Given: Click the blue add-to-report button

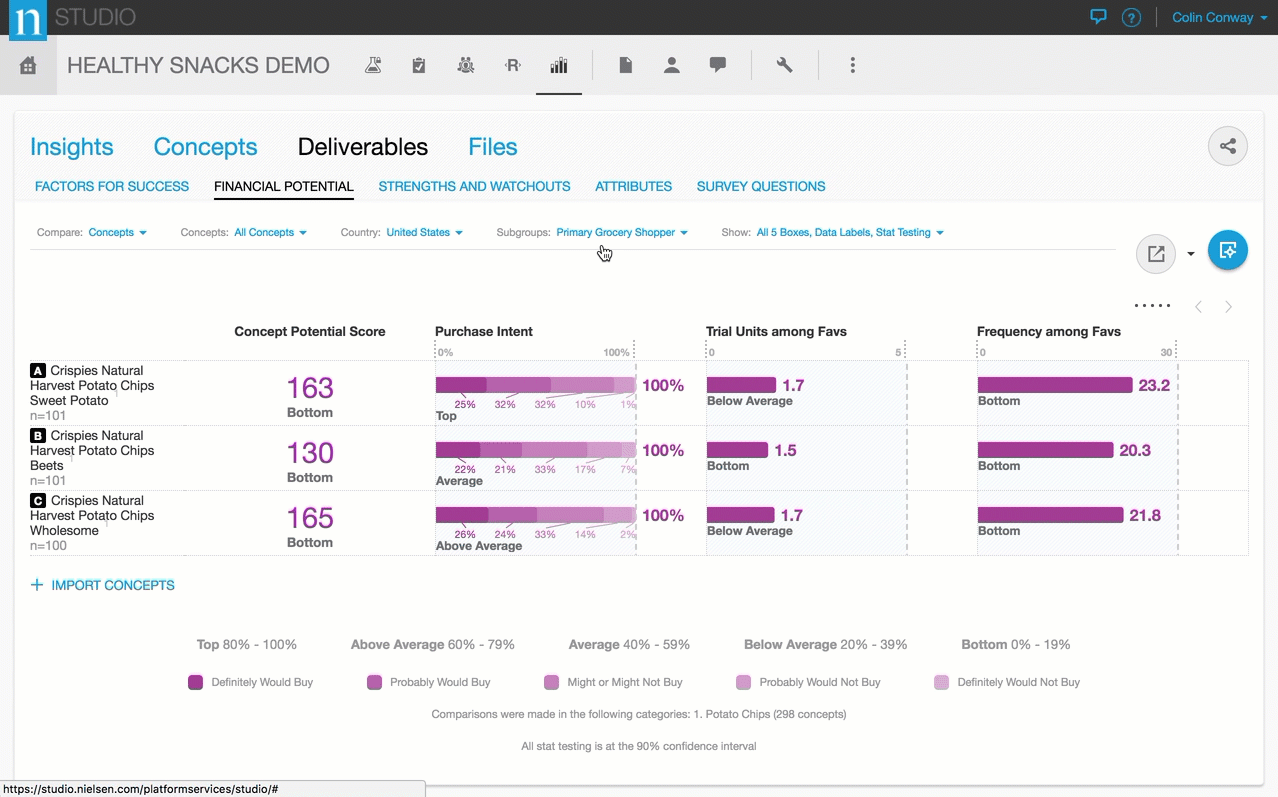Looking at the screenshot, I should coord(1228,250).
